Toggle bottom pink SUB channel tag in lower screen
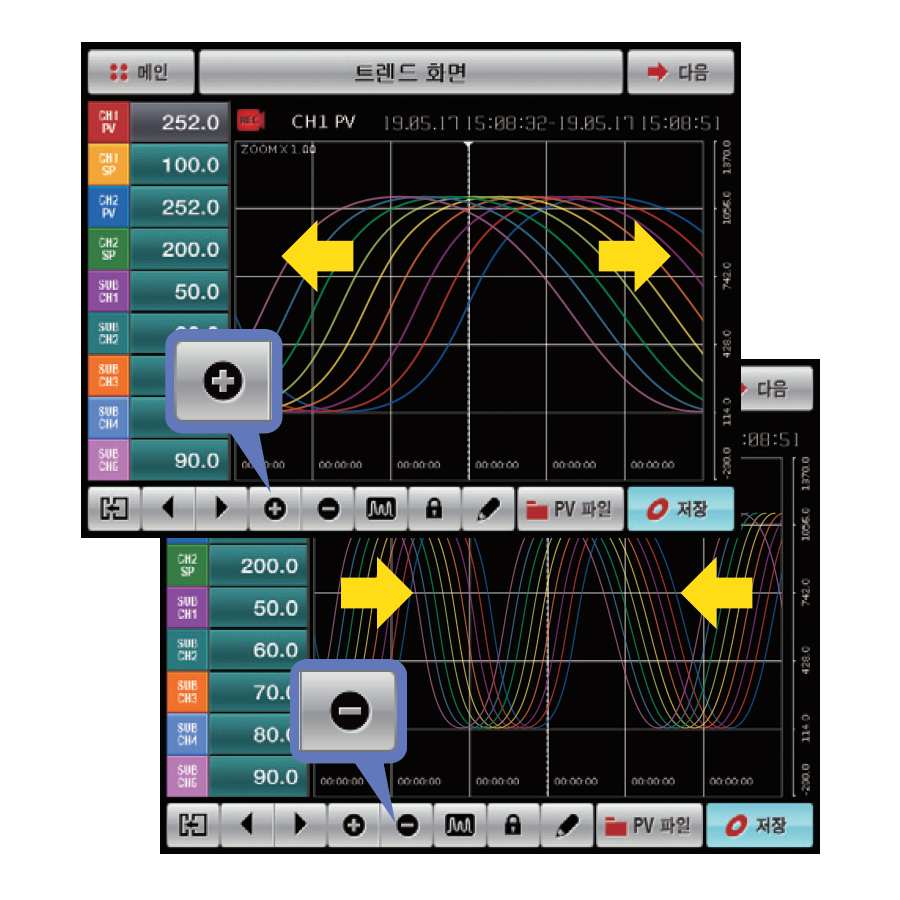 [188, 777]
